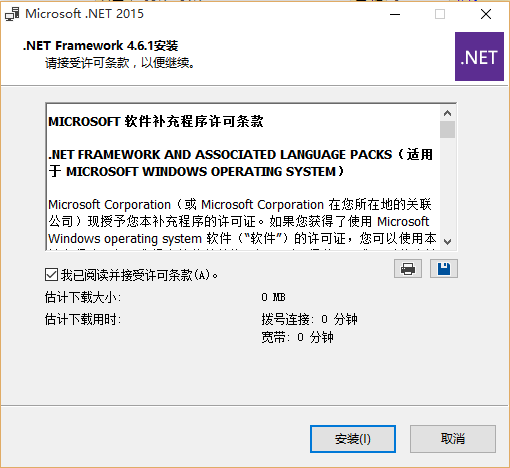Screen dimensions: 510x468
Task: Click the 拨号连接: 0 分钟 text
Action: (x=309, y=319)
